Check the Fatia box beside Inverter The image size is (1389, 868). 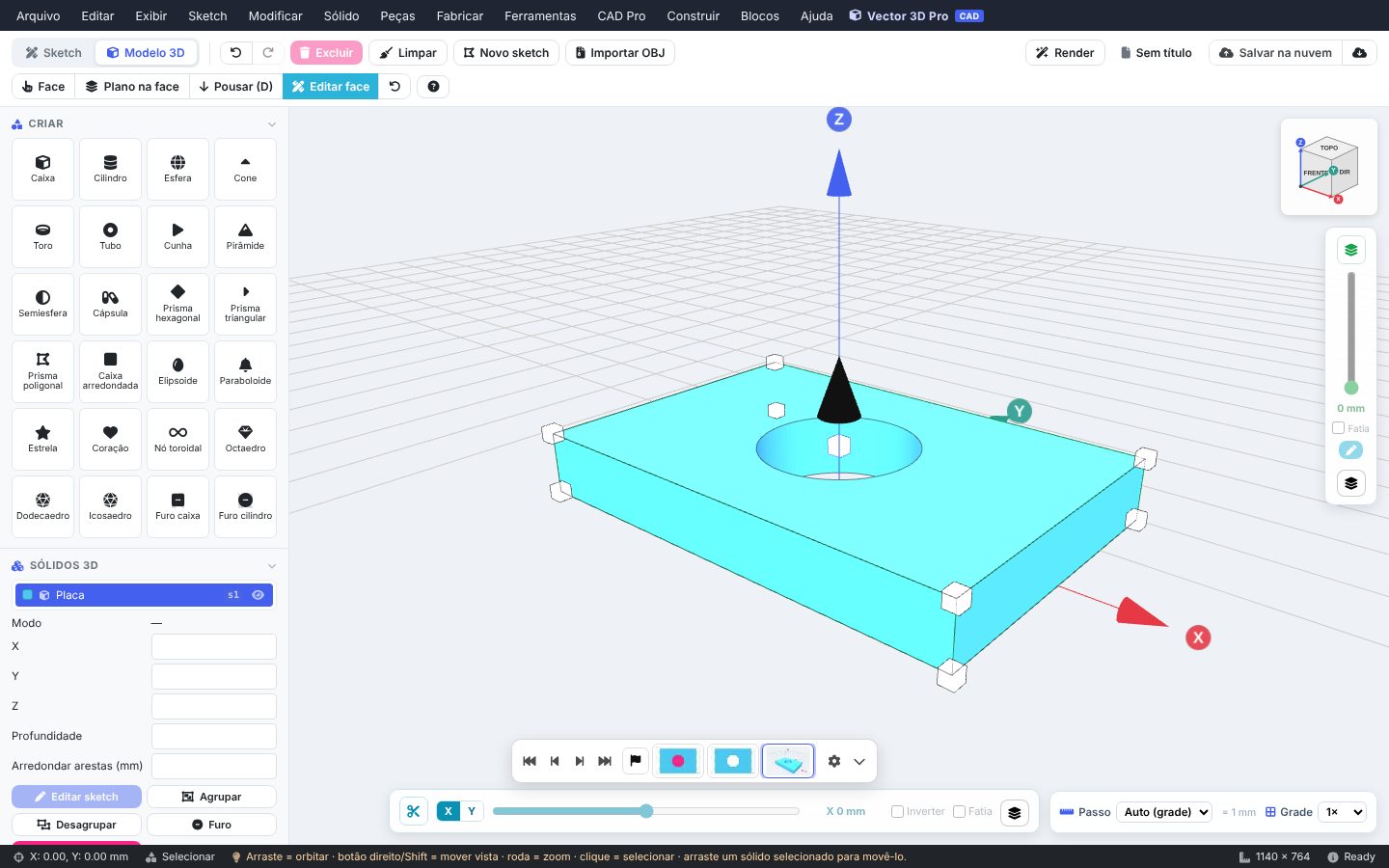pyautogui.click(x=959, y=812)
